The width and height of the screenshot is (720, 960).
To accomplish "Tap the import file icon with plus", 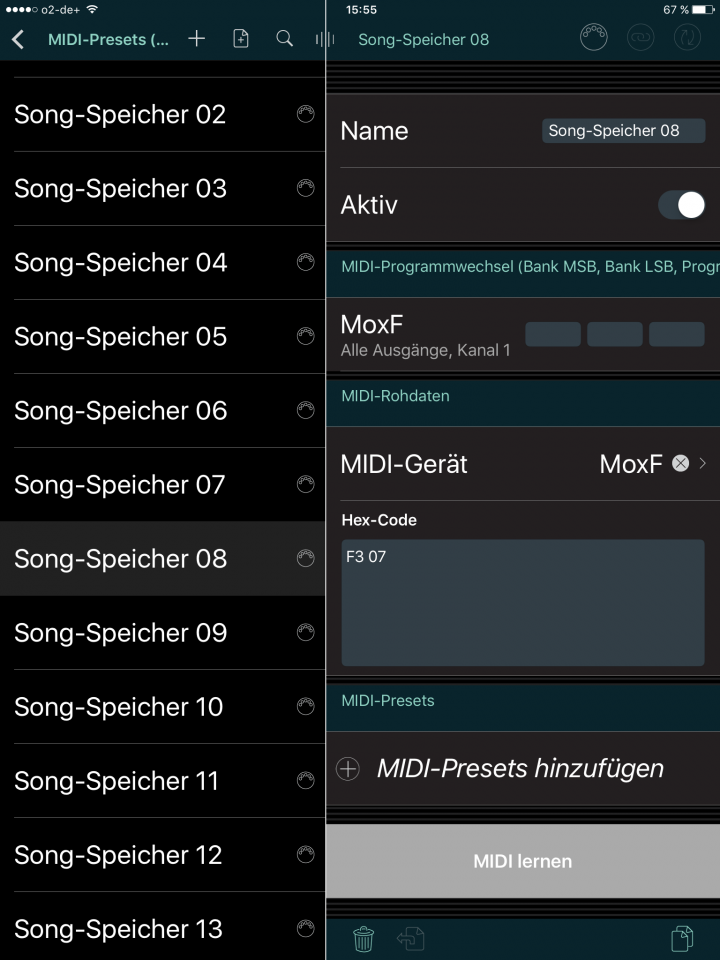I will 240,39.
